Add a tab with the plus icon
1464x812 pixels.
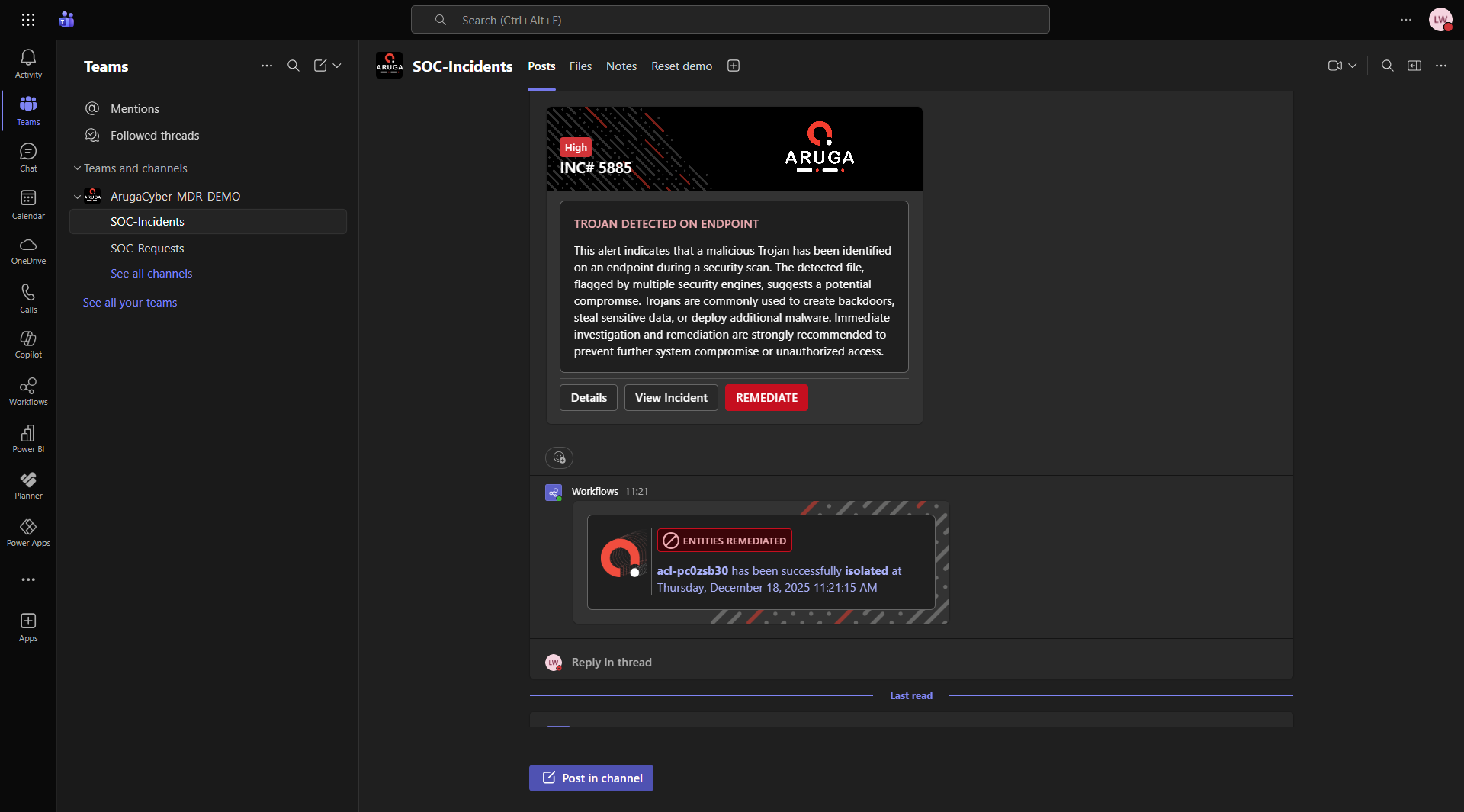pyautogui.click(x=734, y=66)
